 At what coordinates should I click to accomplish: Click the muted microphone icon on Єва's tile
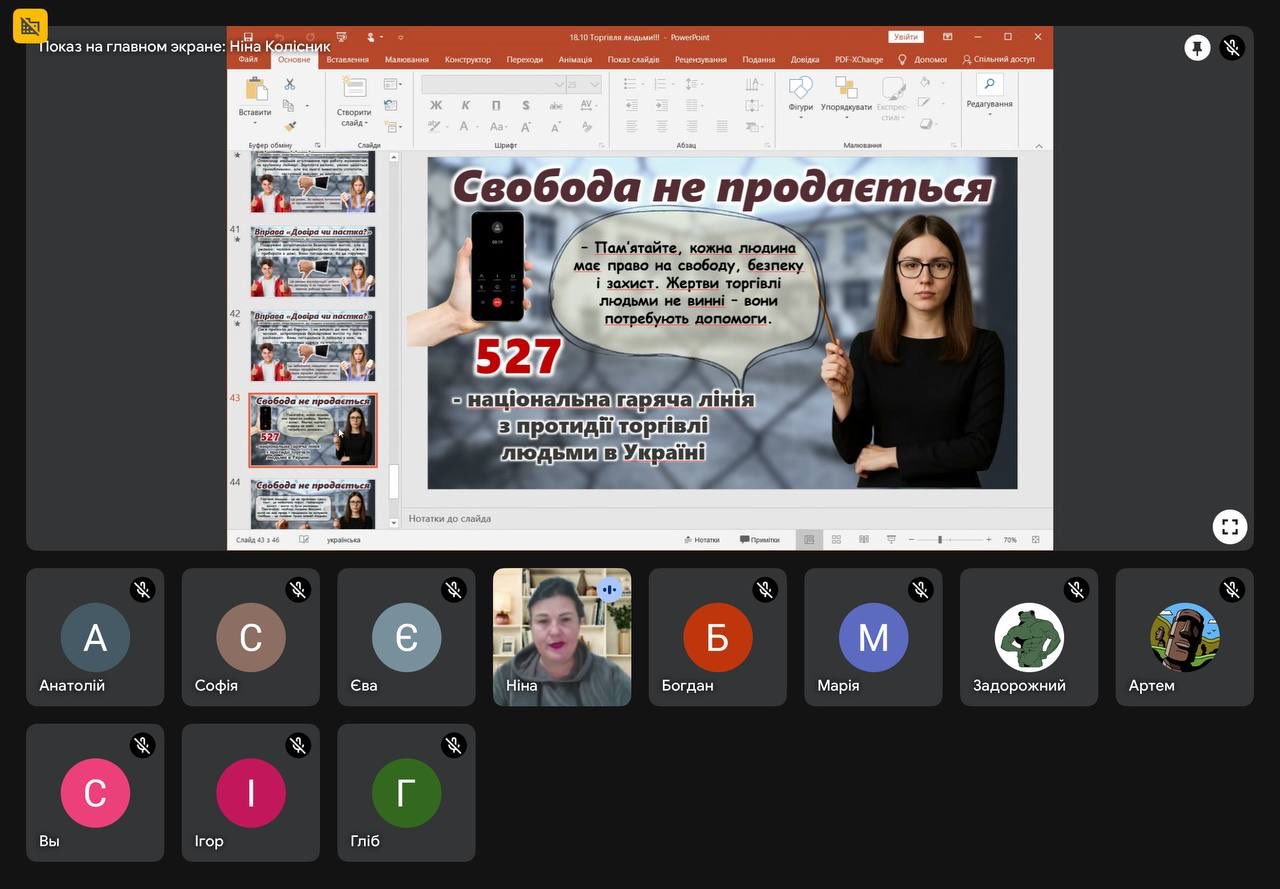point(454,589)
